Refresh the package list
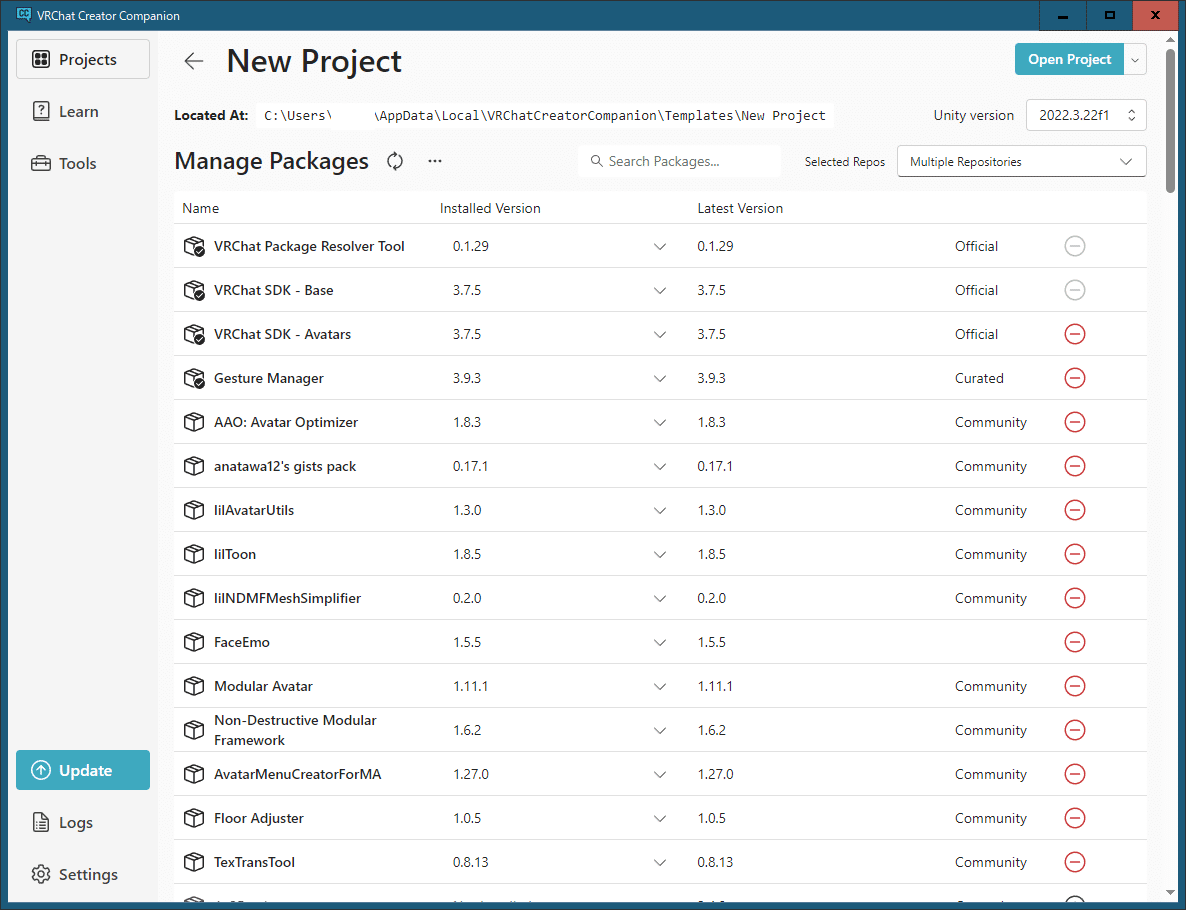1186x910 pixels. (395, 161)
